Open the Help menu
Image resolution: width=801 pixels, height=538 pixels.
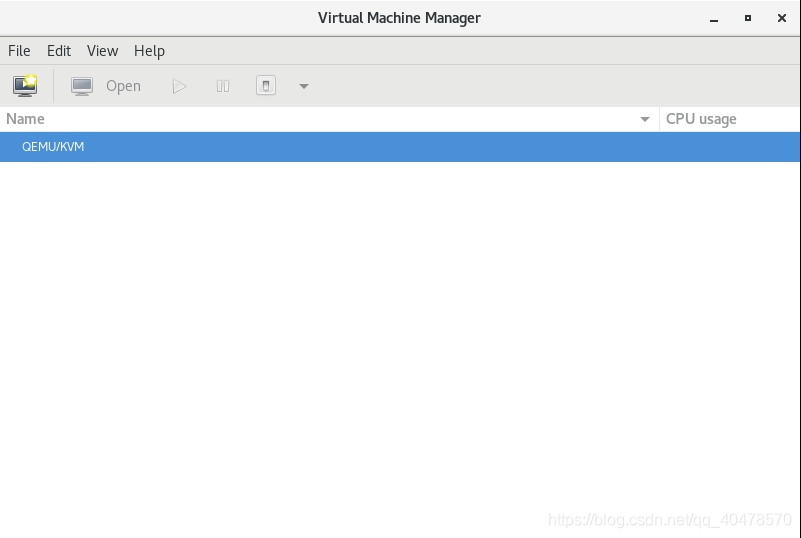(x=149, y=51)
